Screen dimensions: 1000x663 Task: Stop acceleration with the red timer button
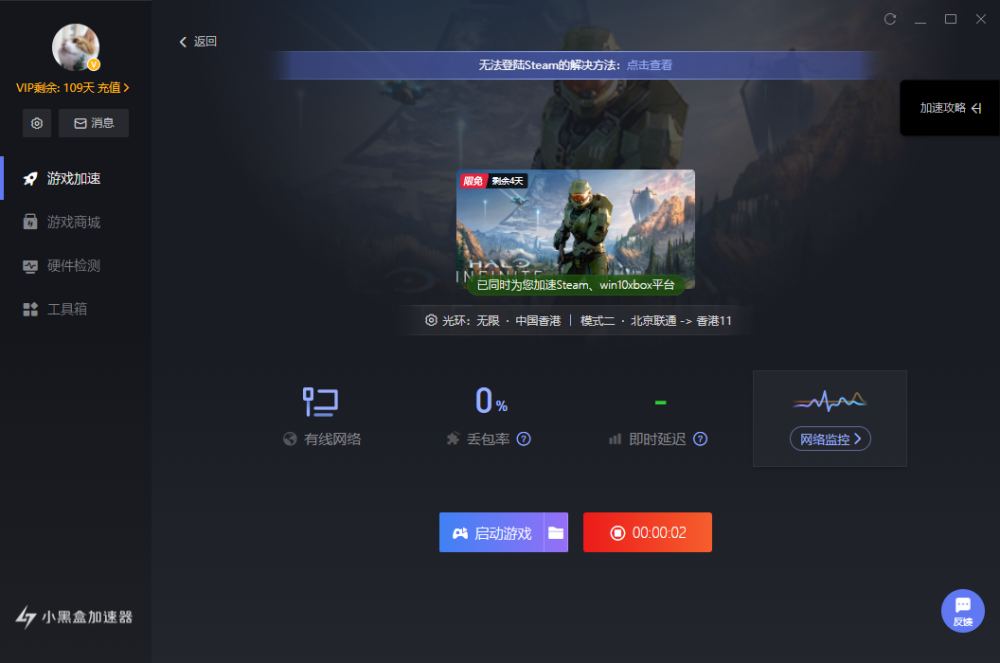click(647, 532)
